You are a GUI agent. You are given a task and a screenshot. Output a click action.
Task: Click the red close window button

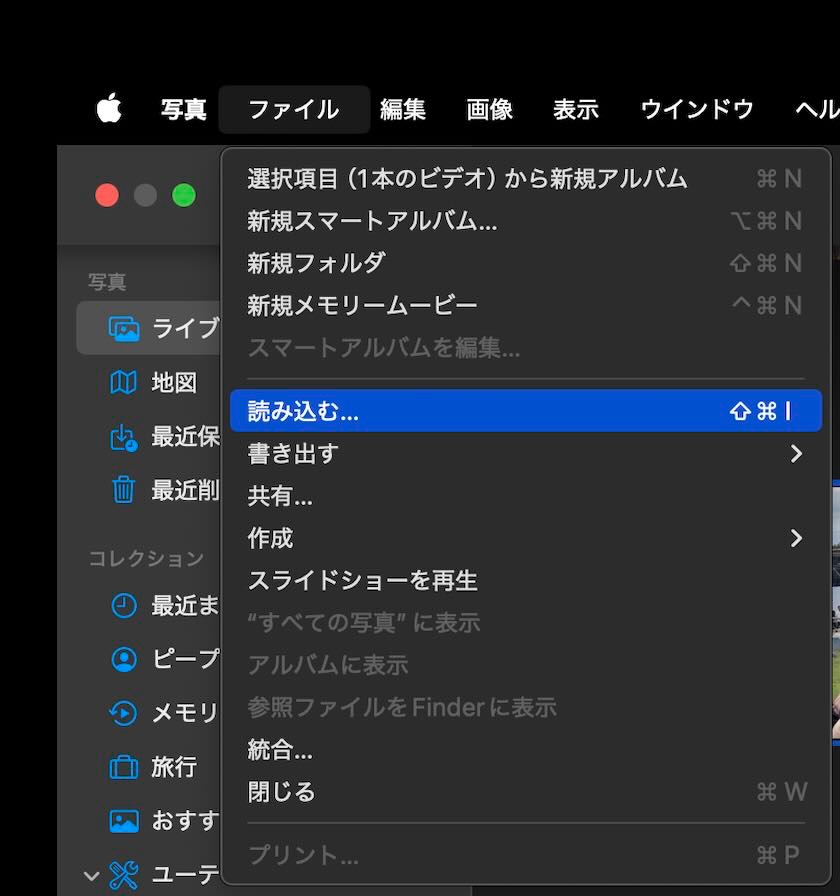107,195
